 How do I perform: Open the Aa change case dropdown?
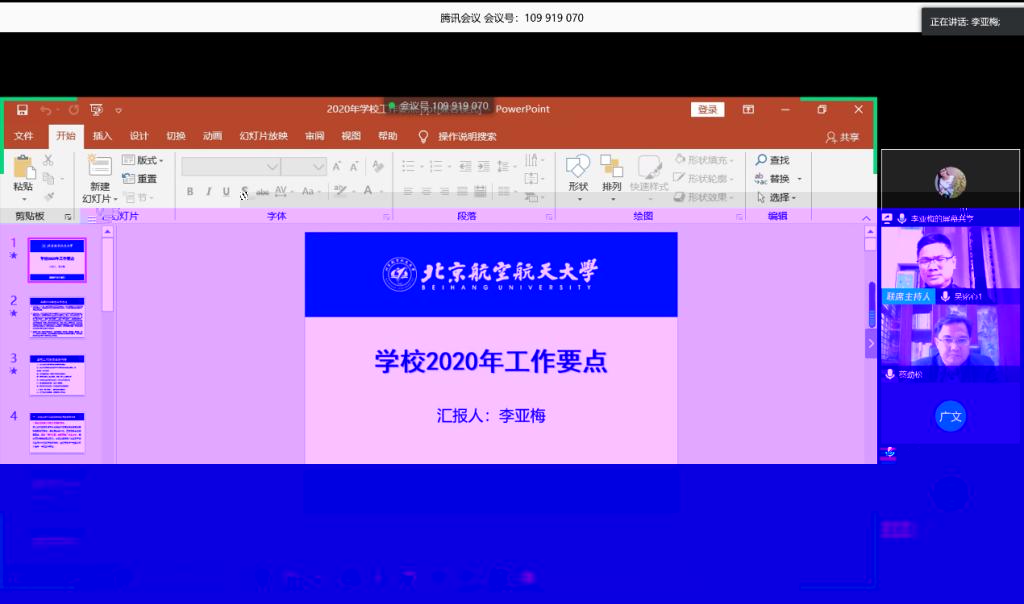[311, 191]
